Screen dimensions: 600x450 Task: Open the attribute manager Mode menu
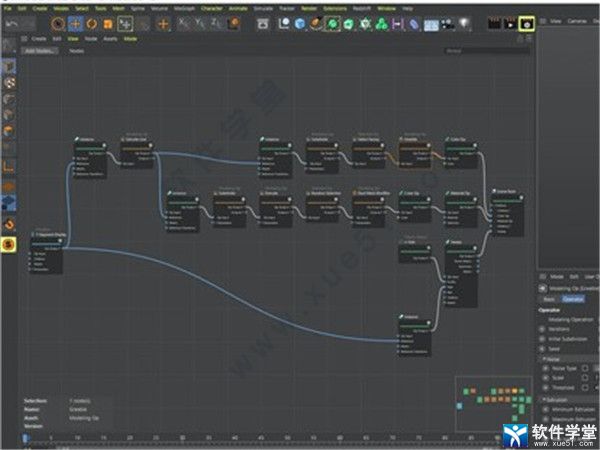557,276
